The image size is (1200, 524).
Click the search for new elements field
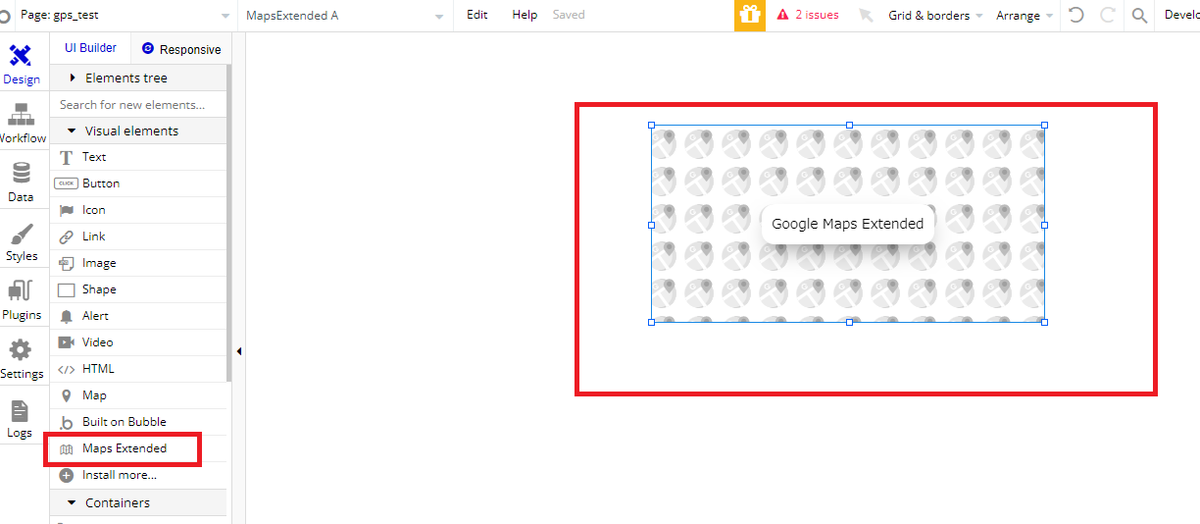point(138,105)
